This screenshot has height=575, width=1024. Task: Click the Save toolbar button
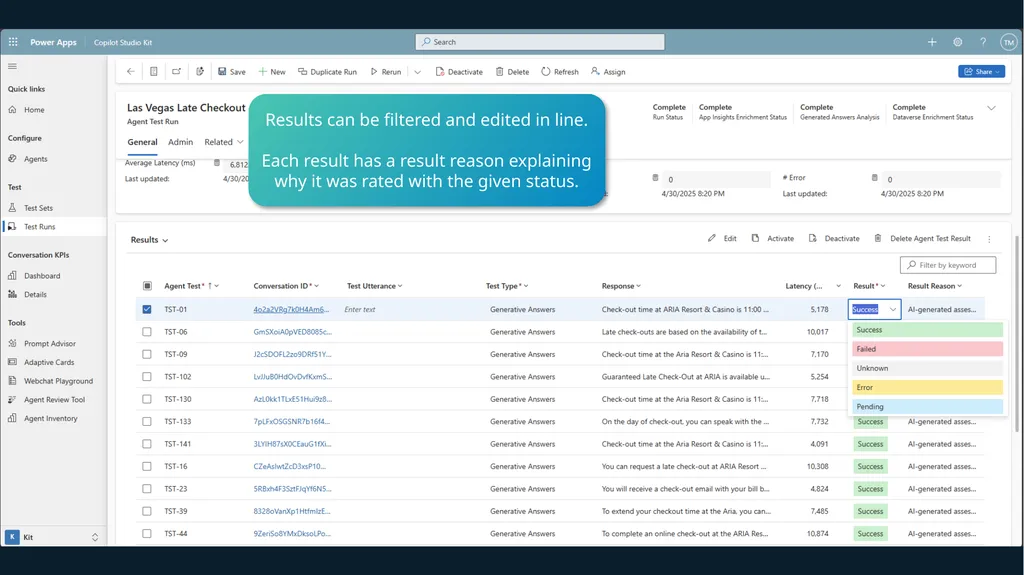click(x=232, y=72)
